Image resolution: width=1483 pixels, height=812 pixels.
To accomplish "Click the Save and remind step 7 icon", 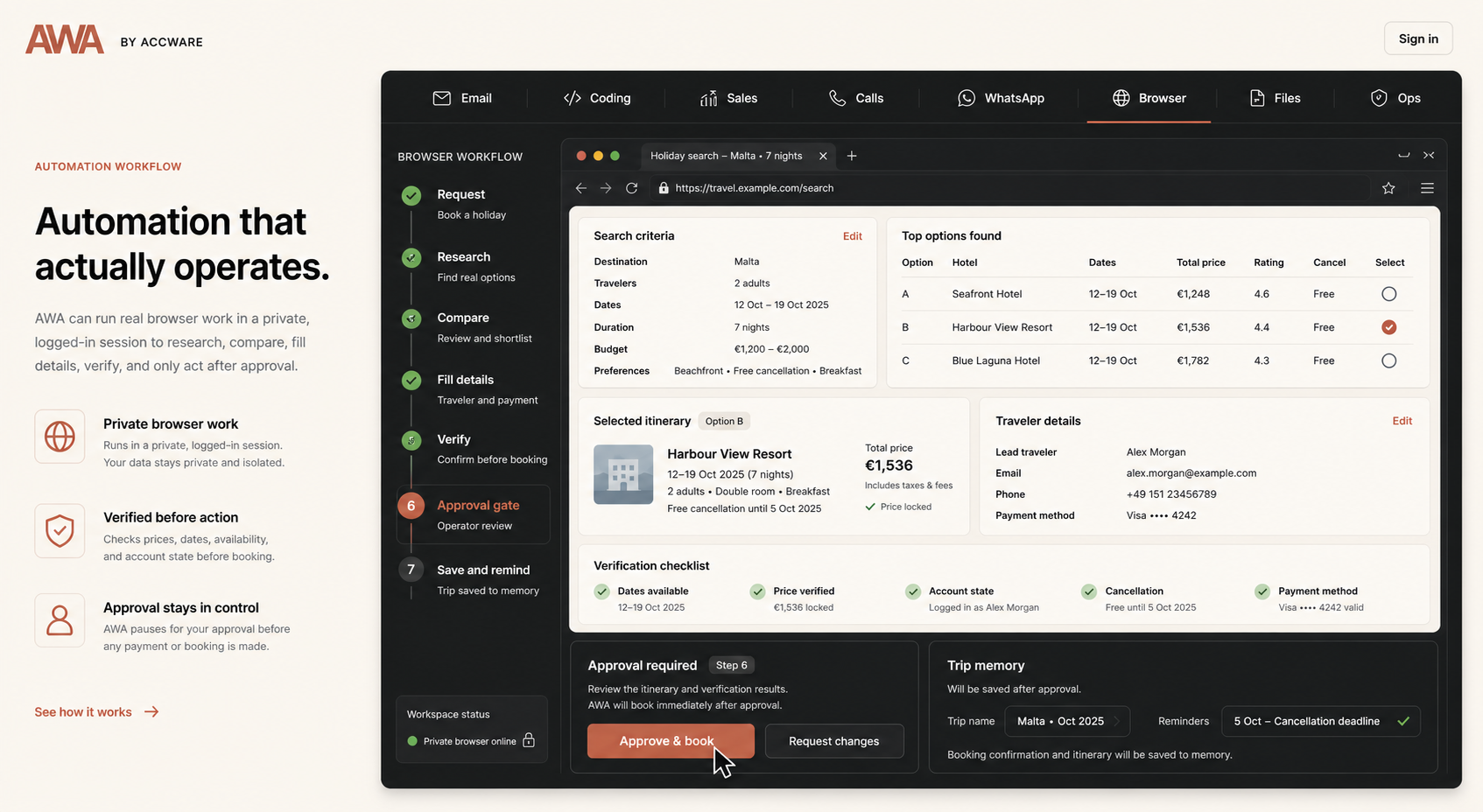I will click(411, 570).
